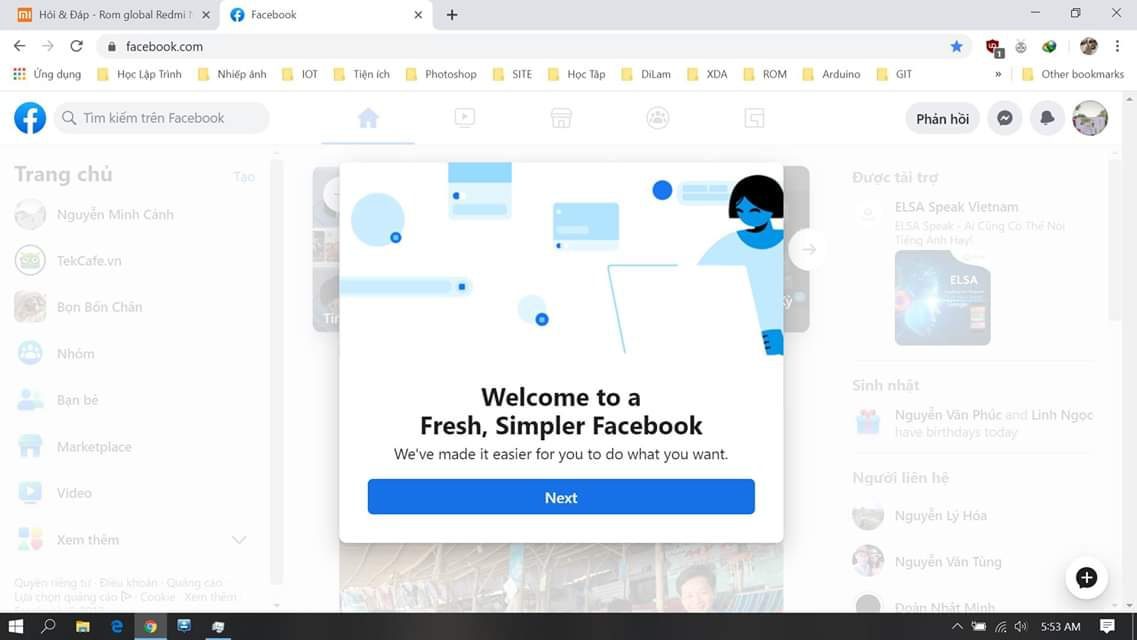Open the Học Lập Trình bookmark folder
This screenshot has height=640, width=1137.
point(139,74)
